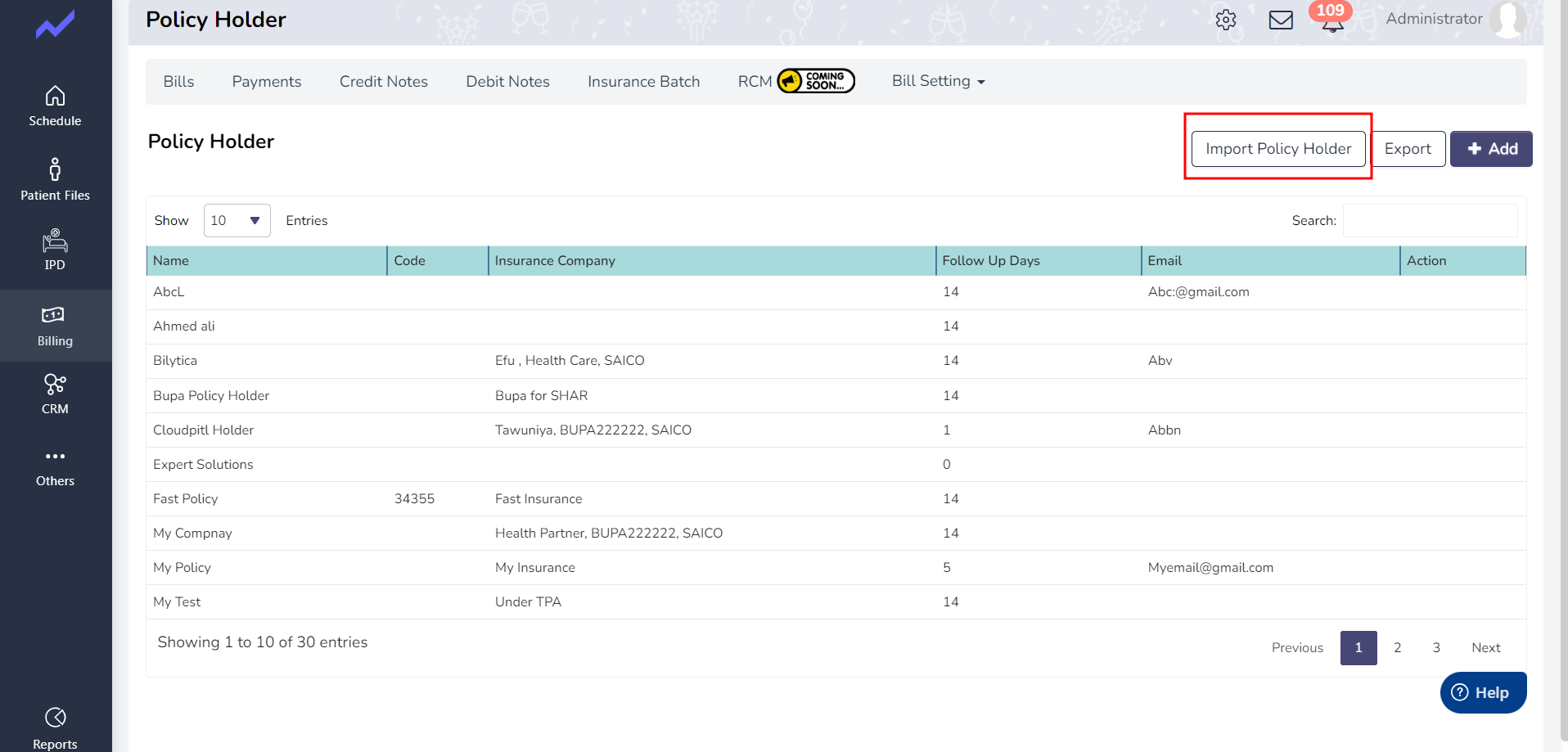Click the Fast Insurance company cell
Image resolution: width=1568 pixels, height=752 pixels.
[538, 499]
